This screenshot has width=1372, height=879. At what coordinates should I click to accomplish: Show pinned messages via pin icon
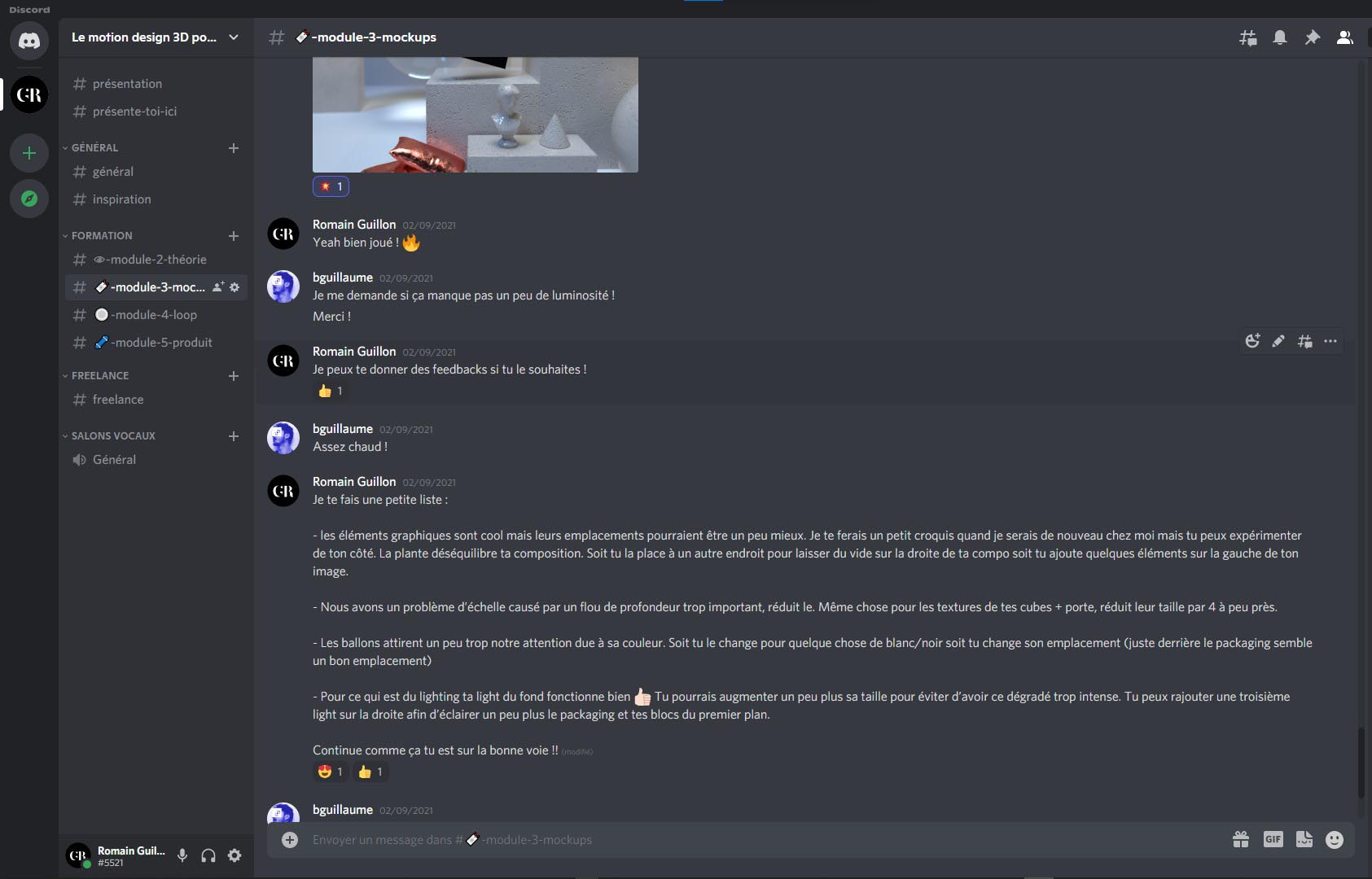(x=1313, y=37)
